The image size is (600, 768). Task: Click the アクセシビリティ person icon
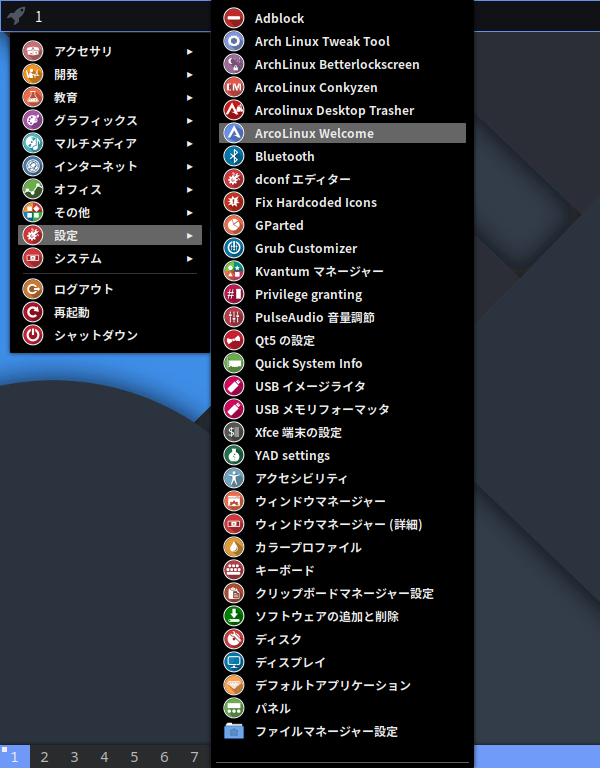click(x=234, y=479)
